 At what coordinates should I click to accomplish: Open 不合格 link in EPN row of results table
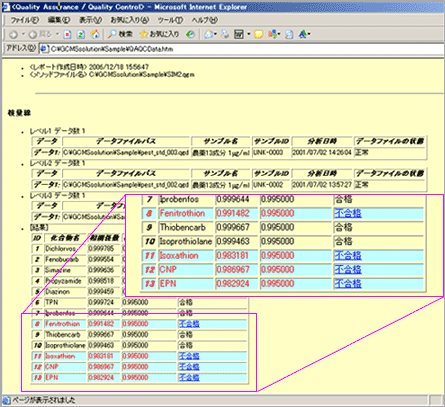[189, 377]
